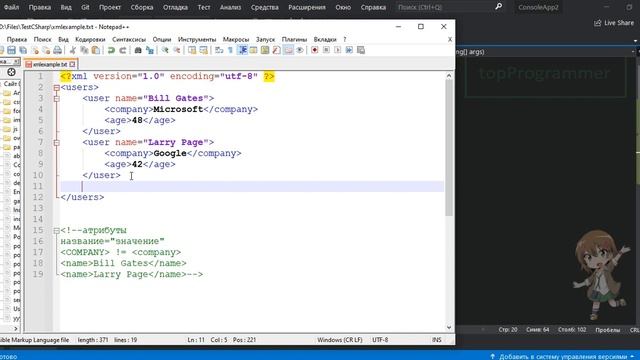Click locate-current-file icon in folder panel
Screen dimensions: 640x360
11,72
